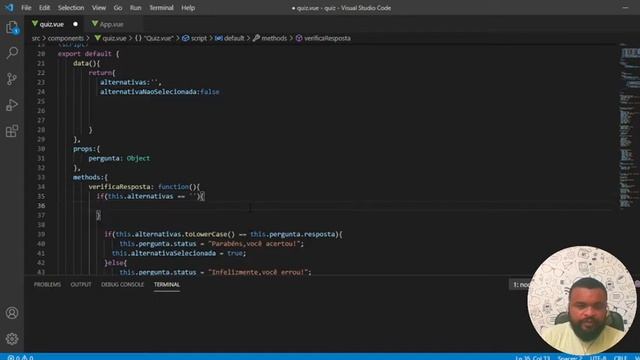Switch to the App.vue editor tab
This screenshot has width=640, height=360.
coord(111,24)
